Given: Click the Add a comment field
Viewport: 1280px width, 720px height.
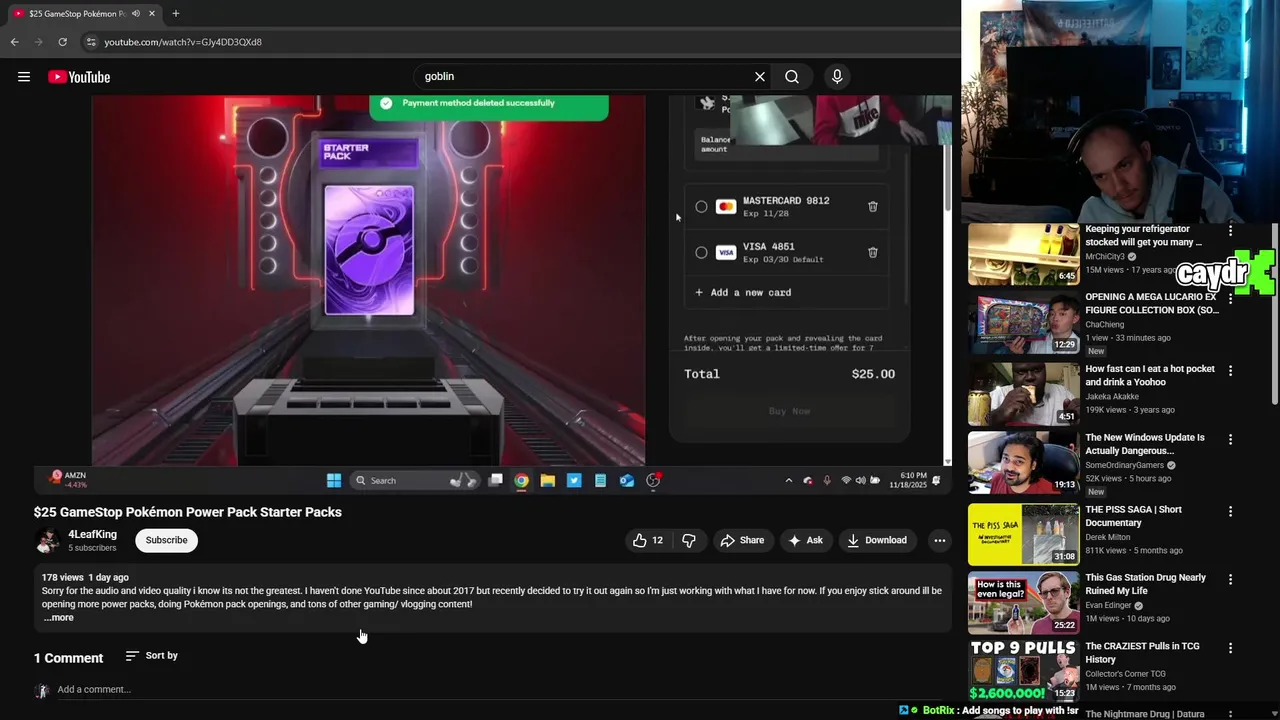Looking at the screenshot, I should (x=94, y=689).
